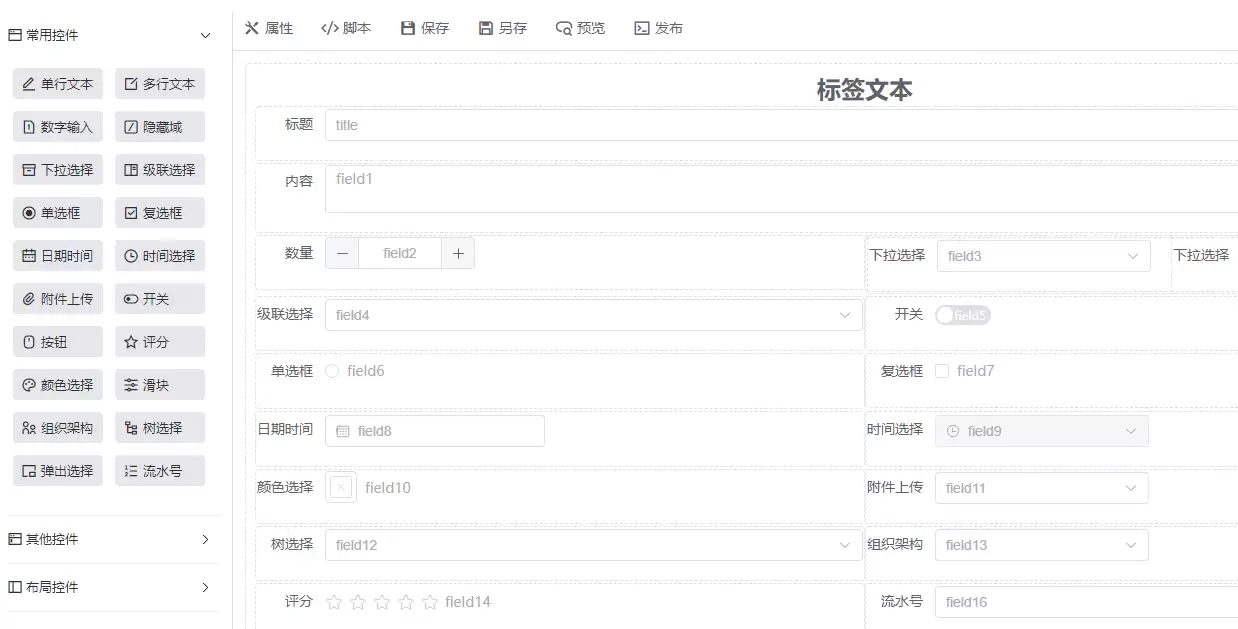Add a 单选框 radio control from palette

click(58, 213)
